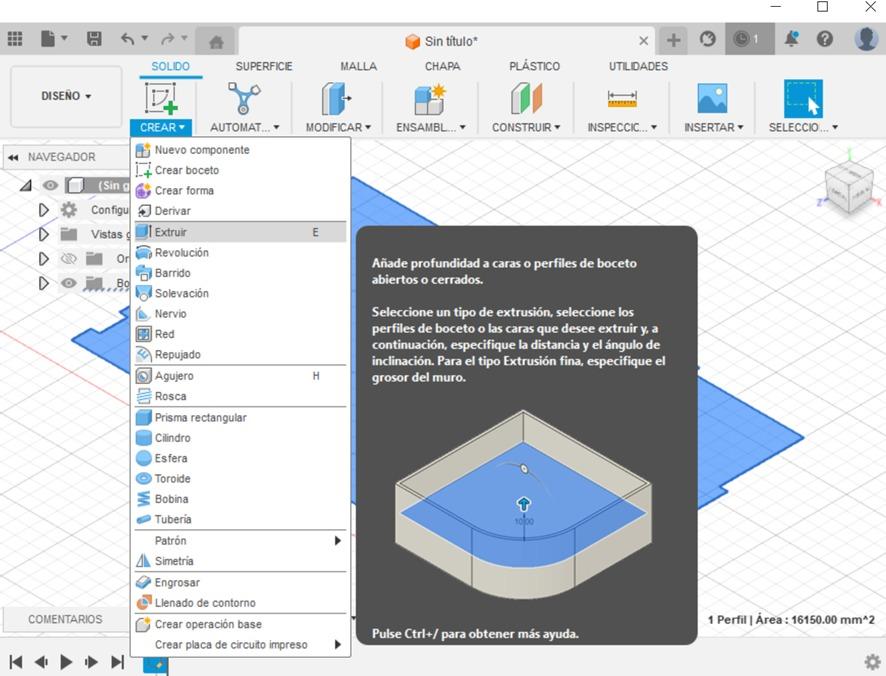Toggle visibility of the Orígenes folder
This screenshot has width=886, height=676.
(68, 259)
